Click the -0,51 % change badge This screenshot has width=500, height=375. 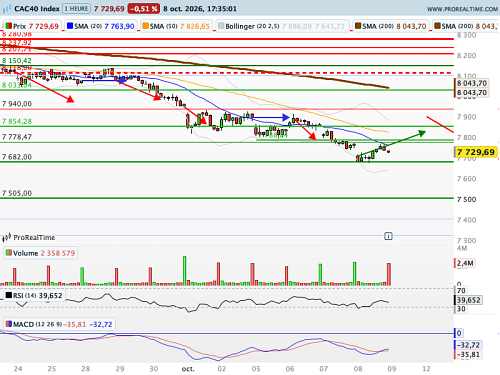click(144, 9)
